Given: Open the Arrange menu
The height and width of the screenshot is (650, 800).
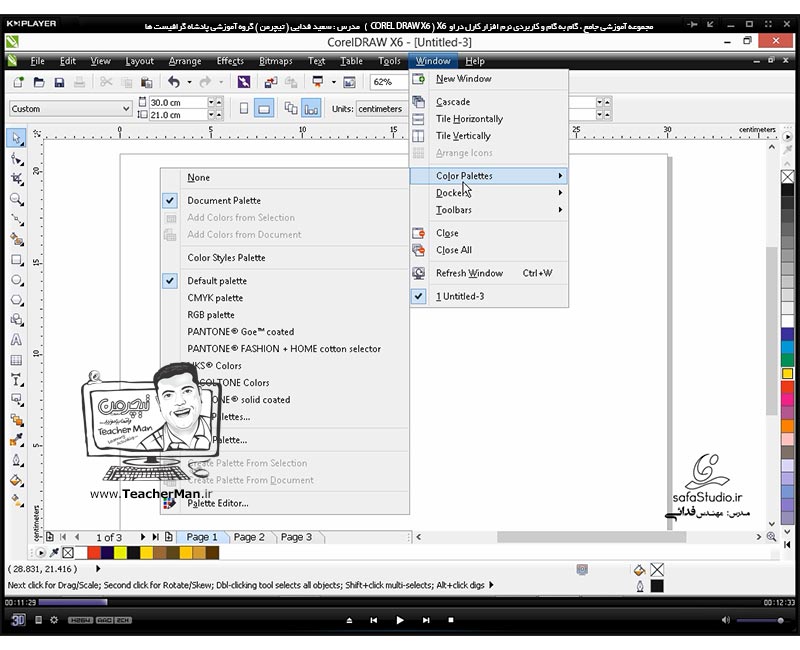Looking at the screenshot, I should coord(185,61).
